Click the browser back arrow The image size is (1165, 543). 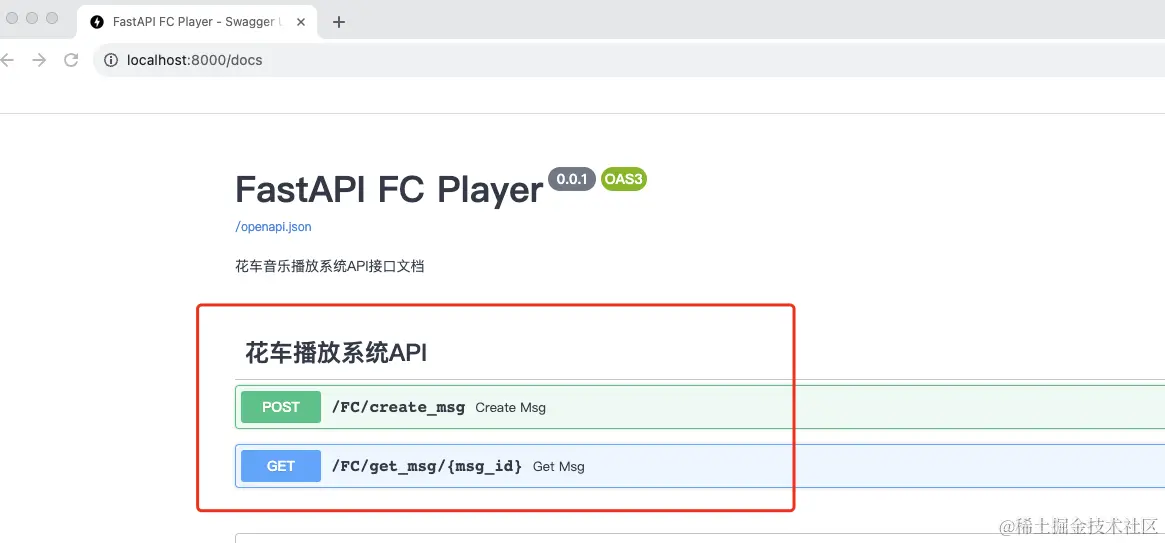pyautogui.click(x=7, y=60)
